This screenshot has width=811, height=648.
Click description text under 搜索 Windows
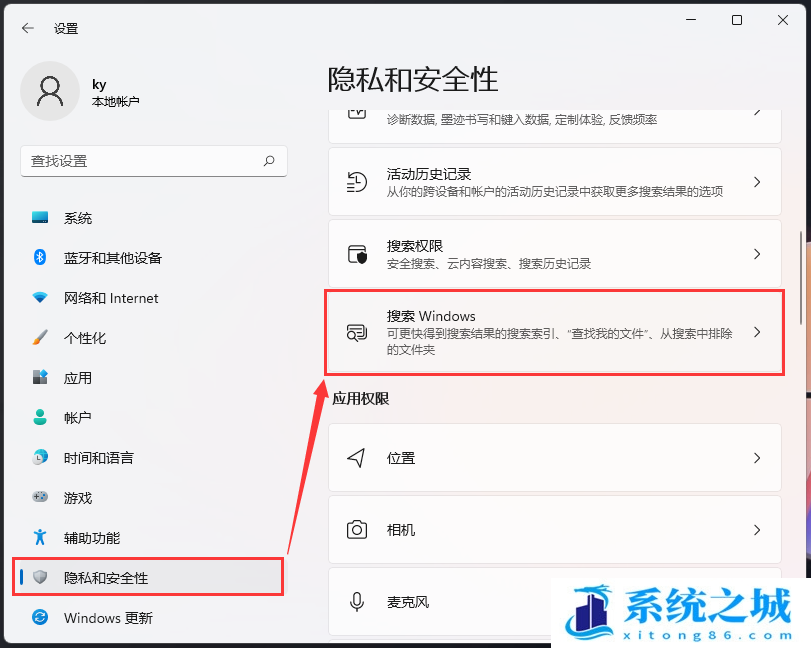tap(559, 341)
